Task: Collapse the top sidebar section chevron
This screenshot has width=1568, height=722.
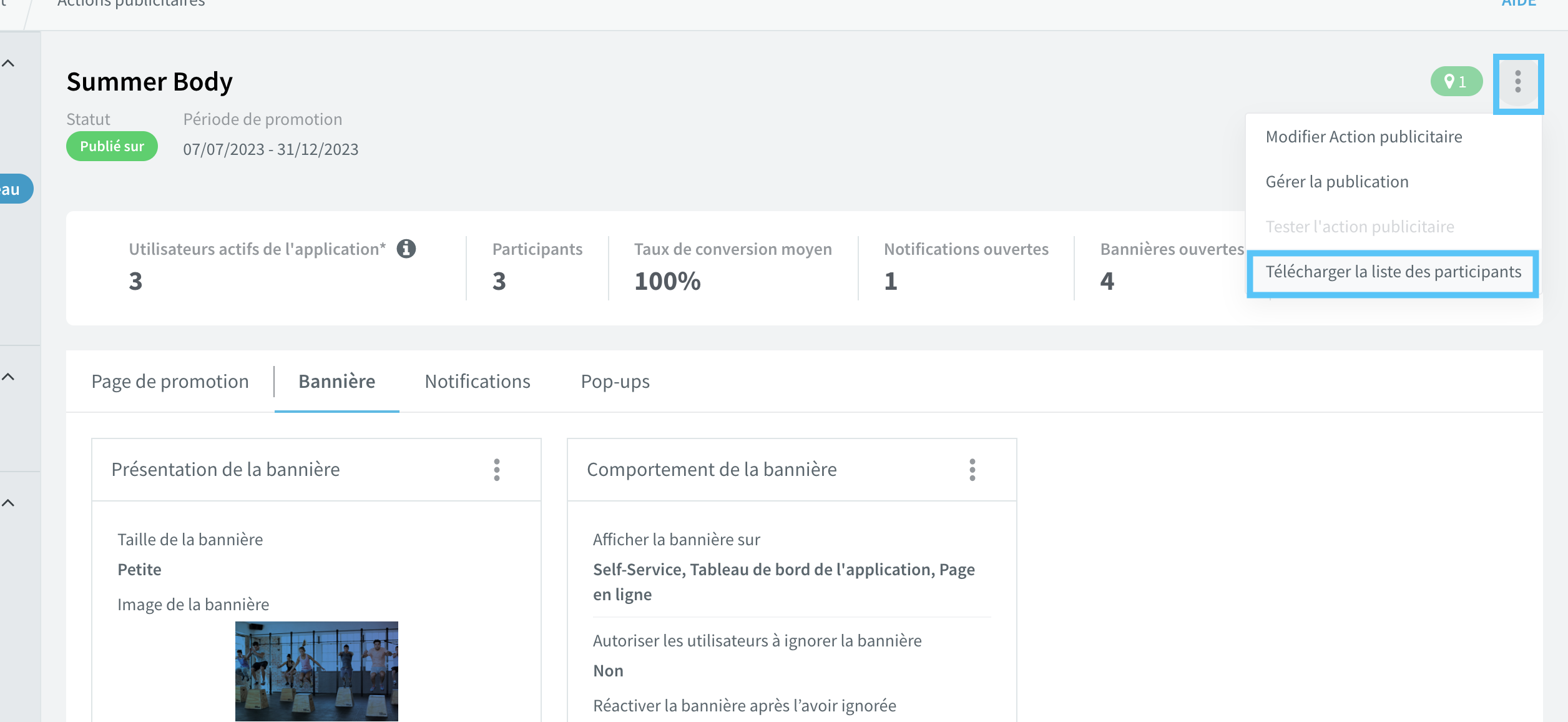Action: [x=8, y=63]
